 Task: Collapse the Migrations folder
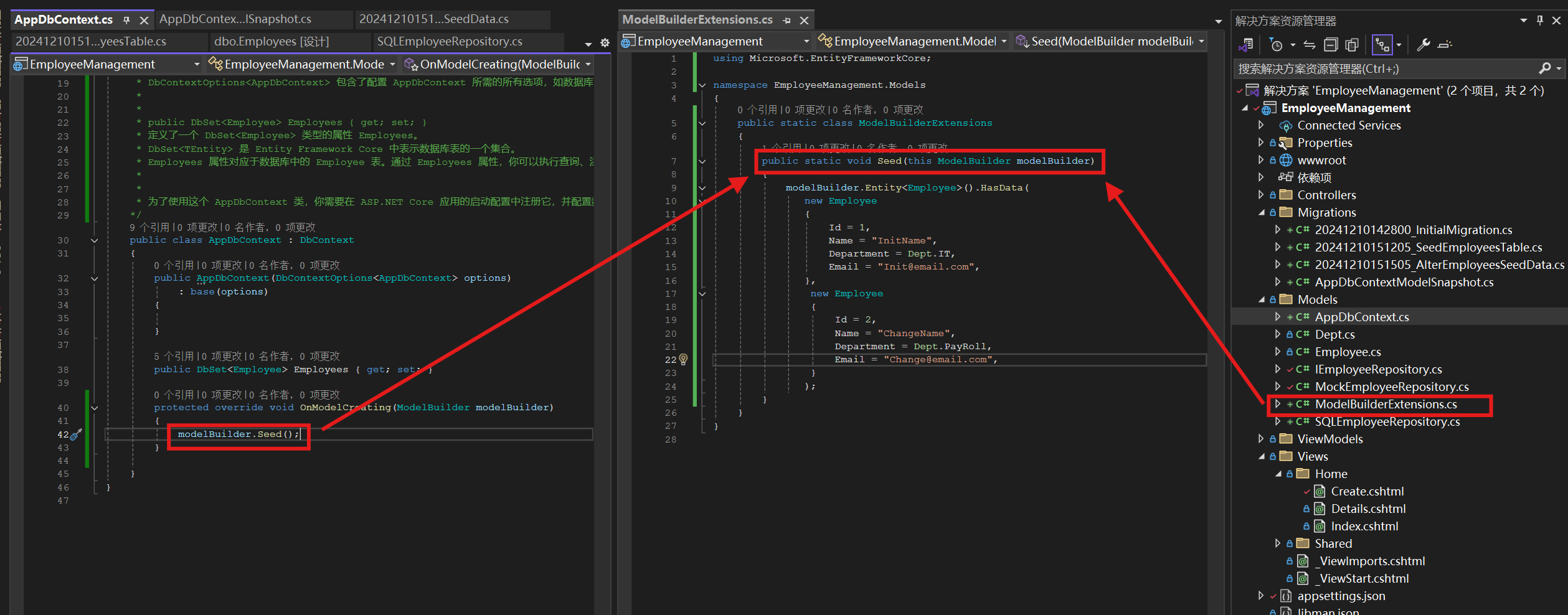(1261, 212)
